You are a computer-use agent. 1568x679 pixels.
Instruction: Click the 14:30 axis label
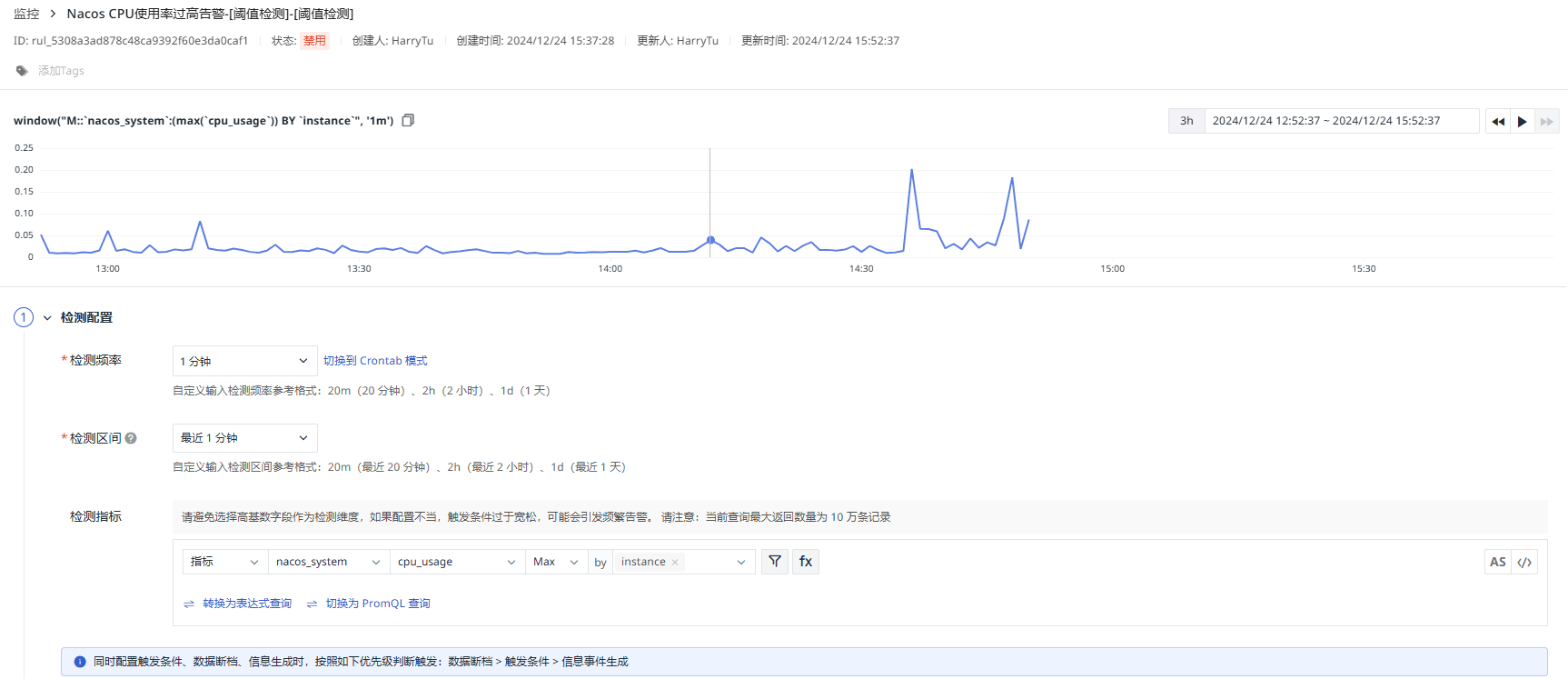(x=861, y=269)
